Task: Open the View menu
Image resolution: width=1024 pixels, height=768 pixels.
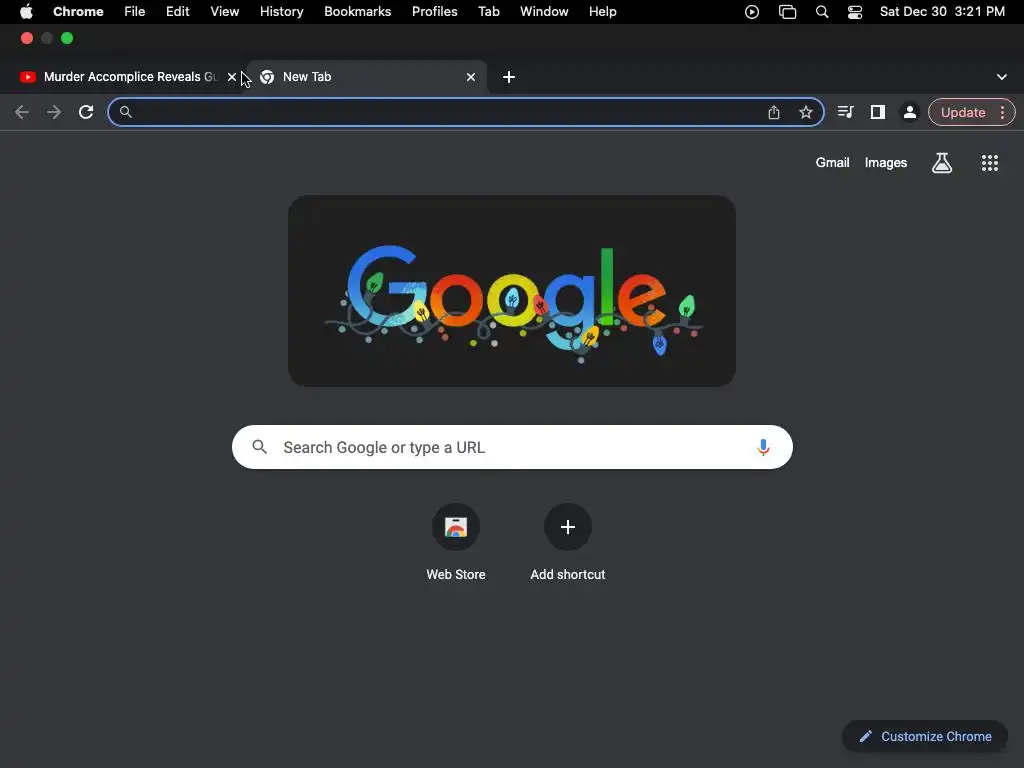Action: [x=225, y=12]
